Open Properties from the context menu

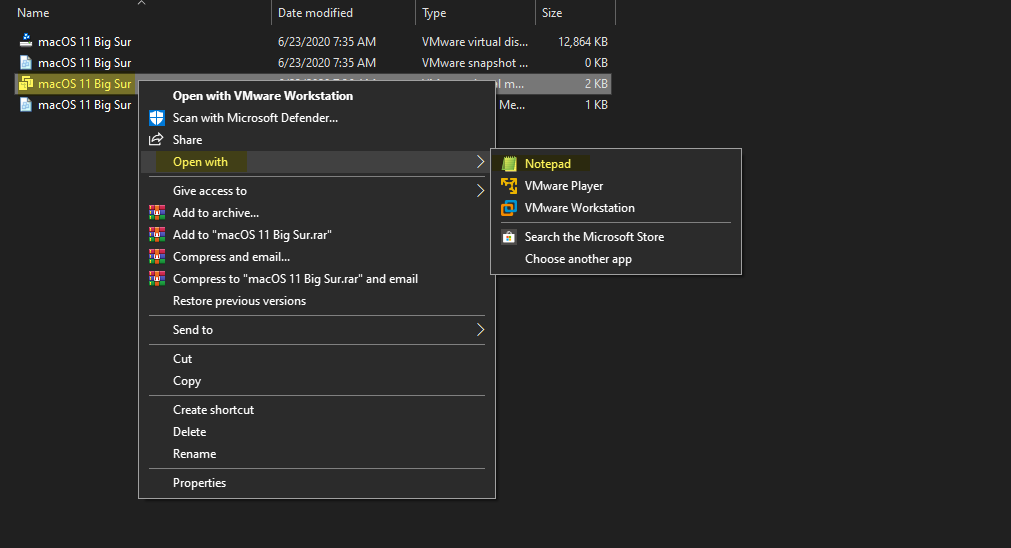pos(199,483)
